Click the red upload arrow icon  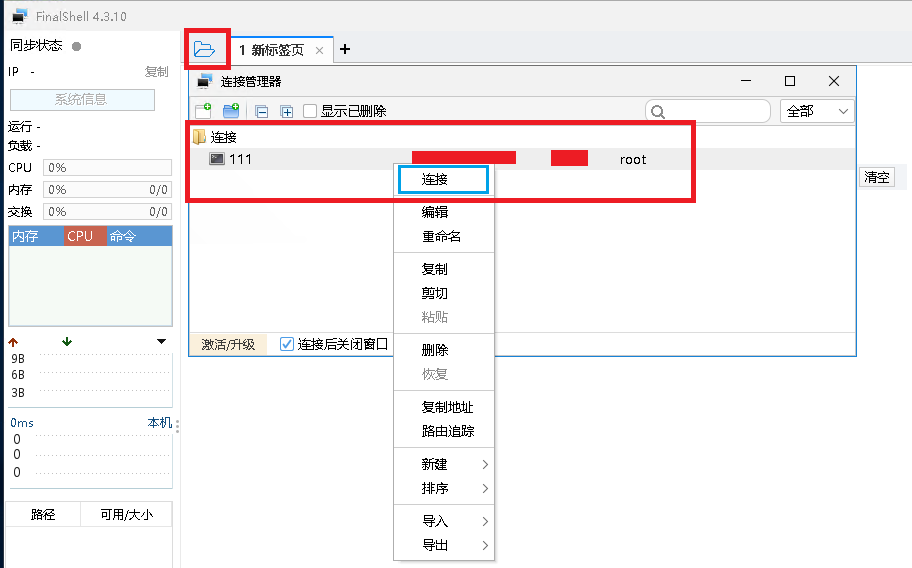14,342
